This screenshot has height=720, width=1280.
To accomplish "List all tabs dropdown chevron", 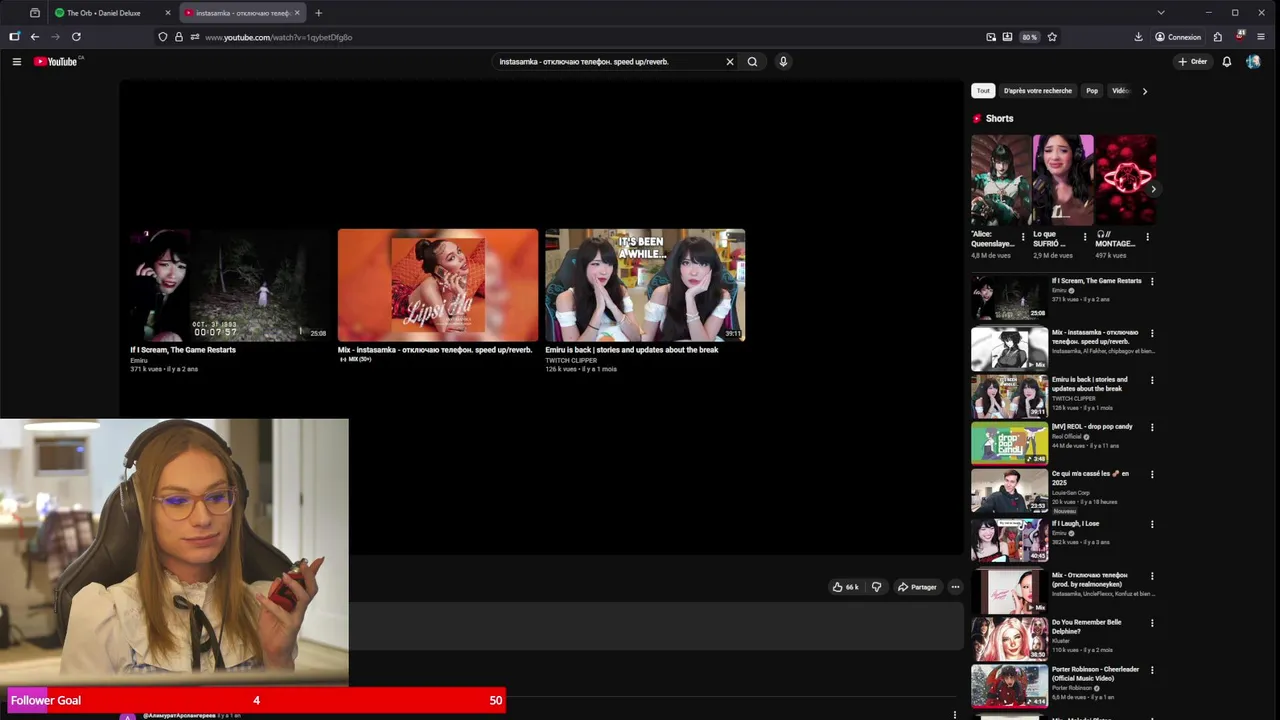I will pos(1160,13).
